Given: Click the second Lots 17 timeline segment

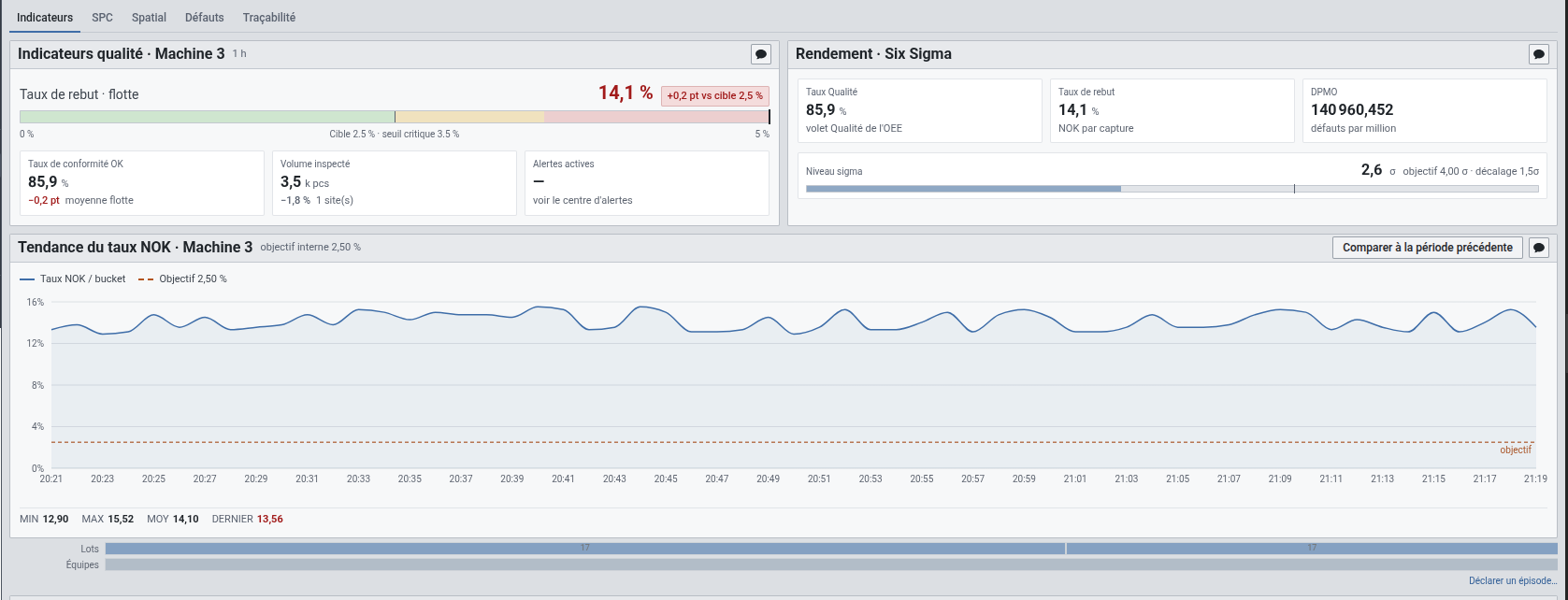Looking at the screenshot, I should (1313, 549).
